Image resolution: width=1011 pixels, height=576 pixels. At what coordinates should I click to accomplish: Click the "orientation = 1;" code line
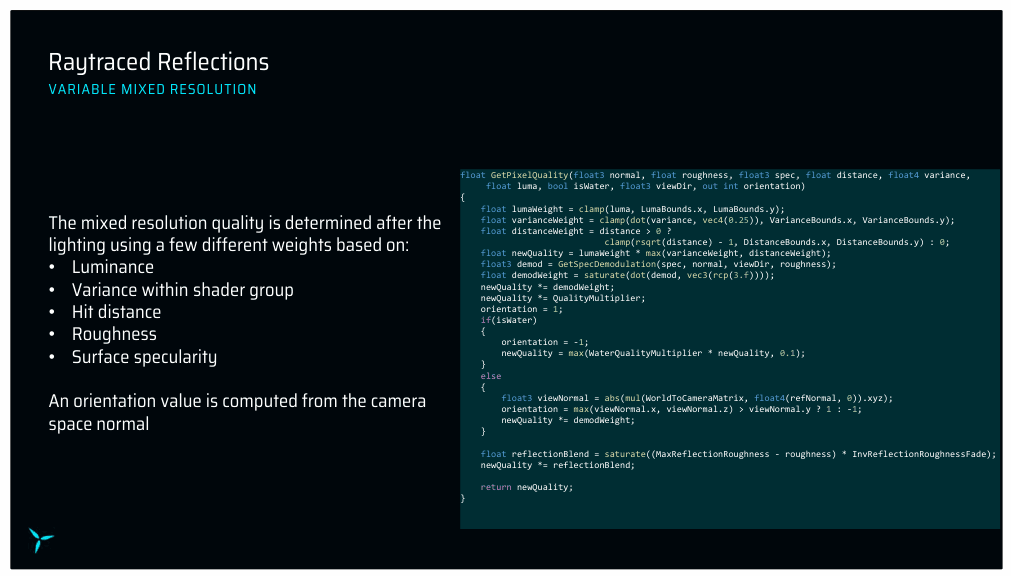click(522, 309)
